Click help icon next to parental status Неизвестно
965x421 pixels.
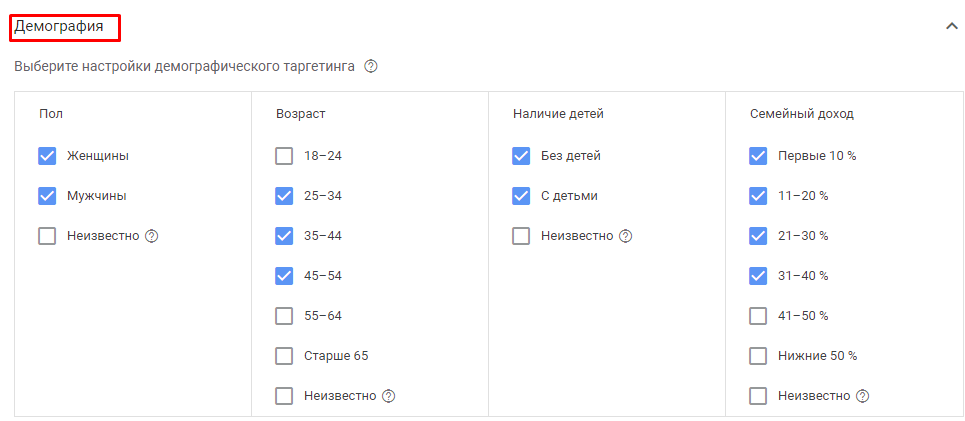point(626,236)
